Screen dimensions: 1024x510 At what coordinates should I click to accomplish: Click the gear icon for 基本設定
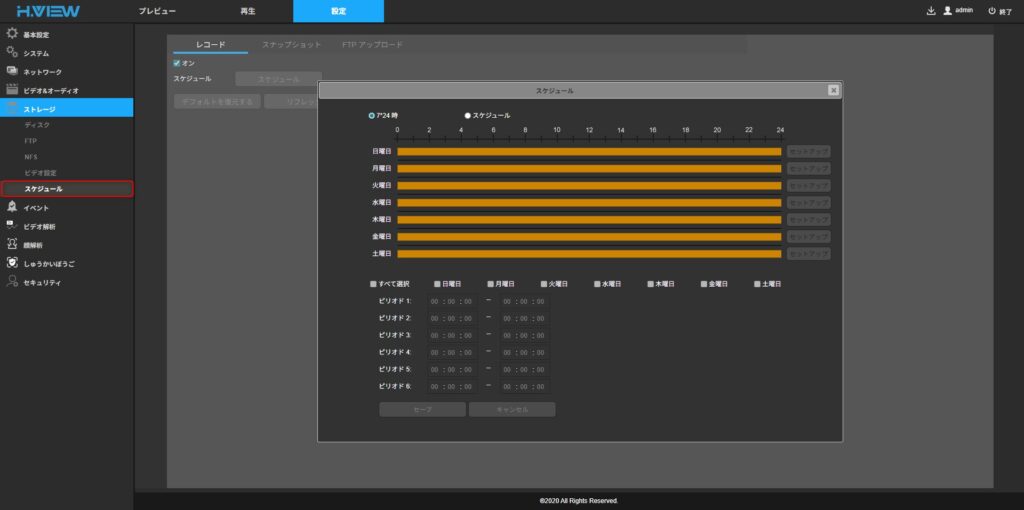click(12, 33)
